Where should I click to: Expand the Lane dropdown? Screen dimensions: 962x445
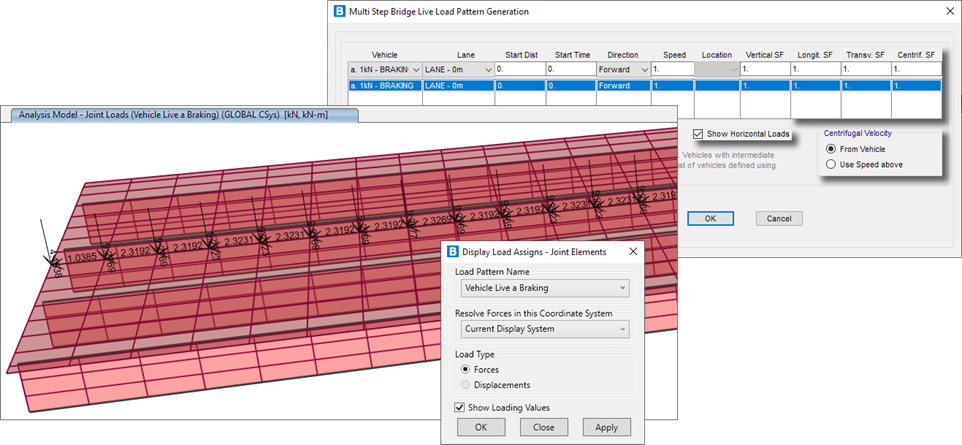tap(457, 70)
